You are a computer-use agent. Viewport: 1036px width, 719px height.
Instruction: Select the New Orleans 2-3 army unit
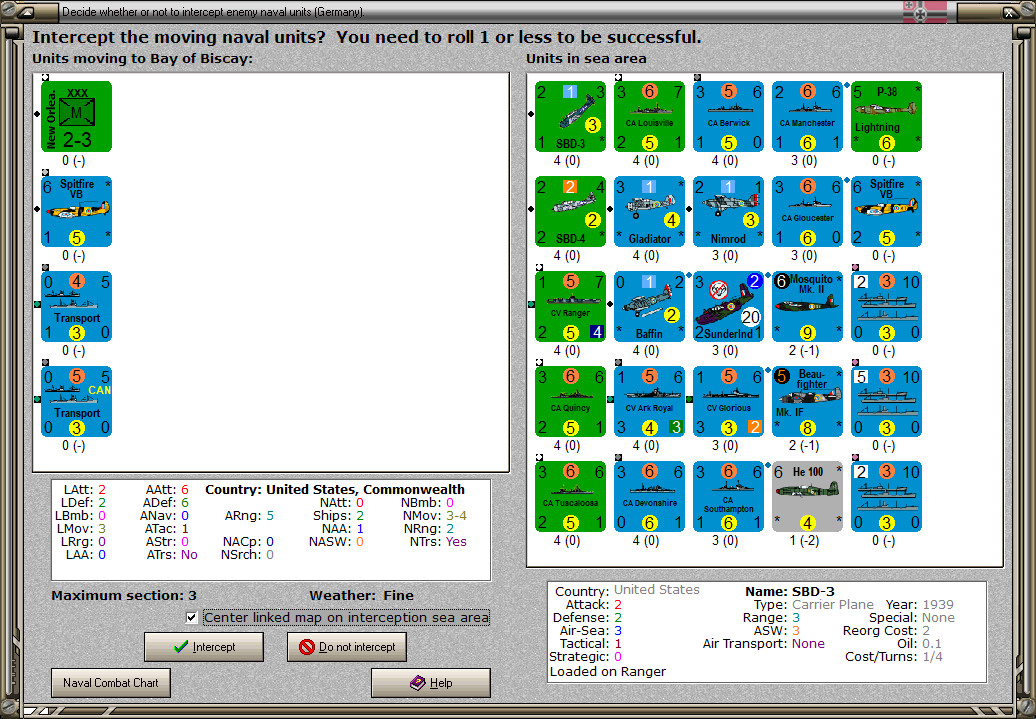point(77,116)
